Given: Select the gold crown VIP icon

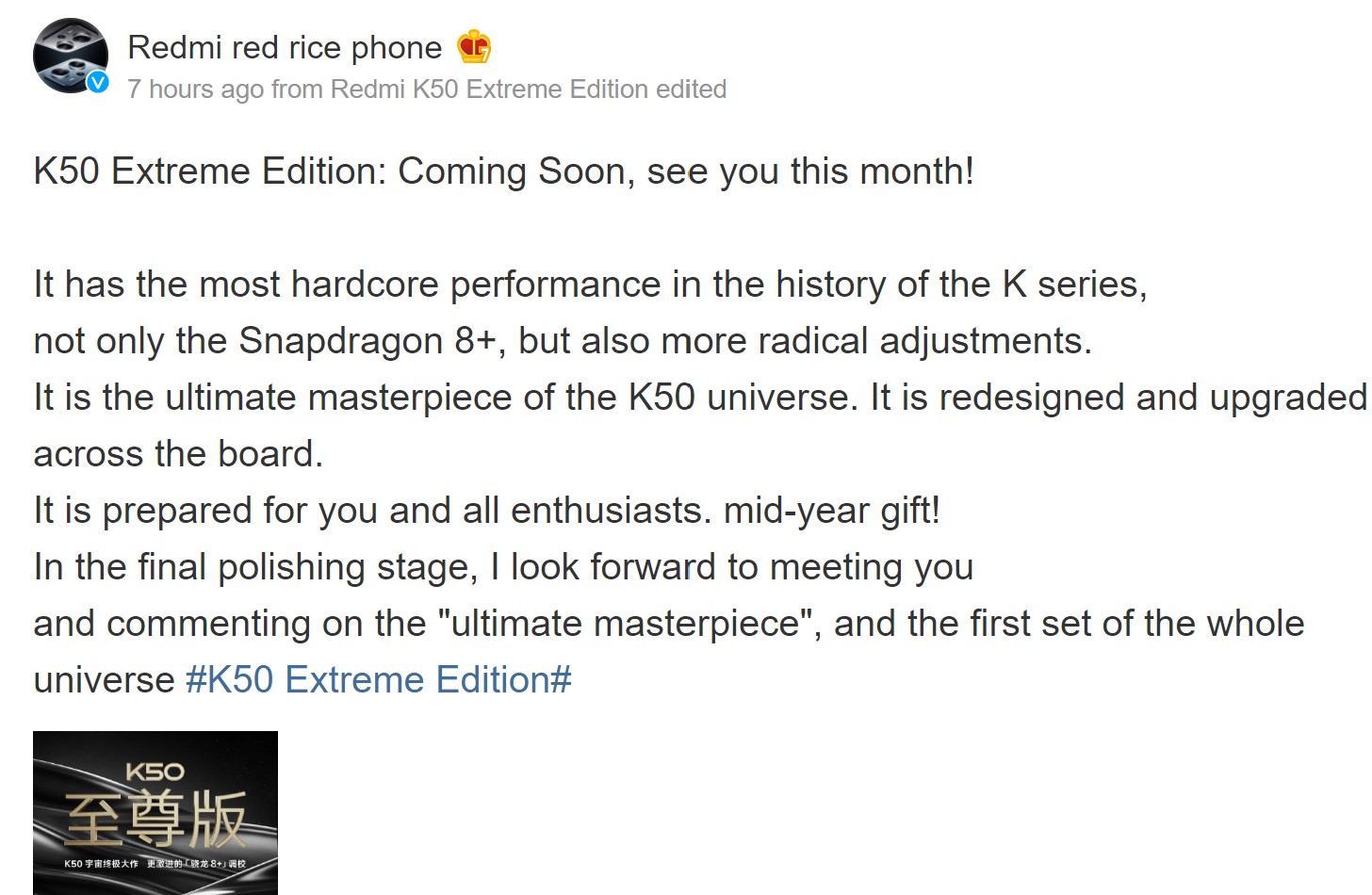Looking at the screenshot, I should [x=474, y=46].
